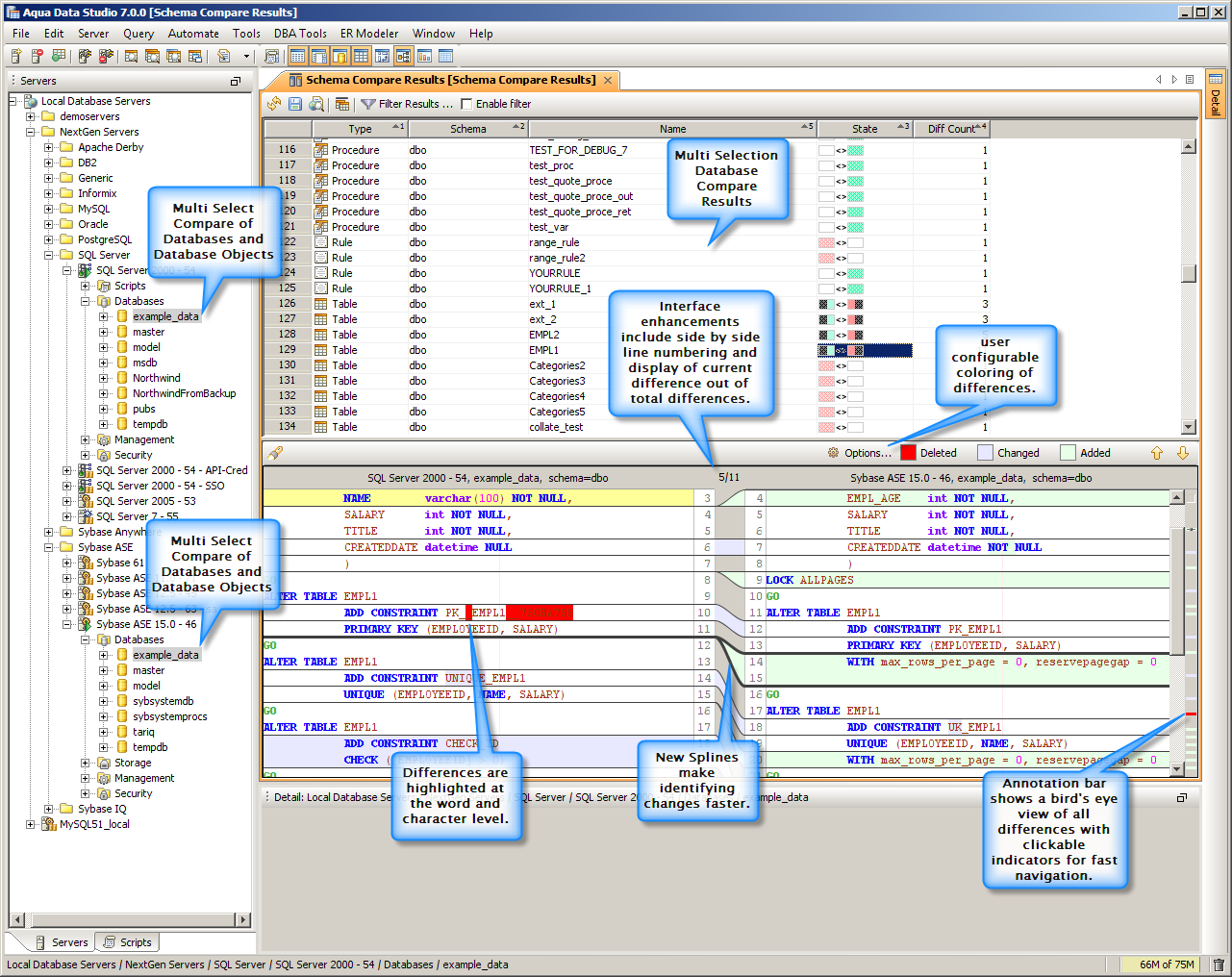Click the results table vertical scrollbar thumb
Screen dimensions: 1232x977
pos(1189,273)
